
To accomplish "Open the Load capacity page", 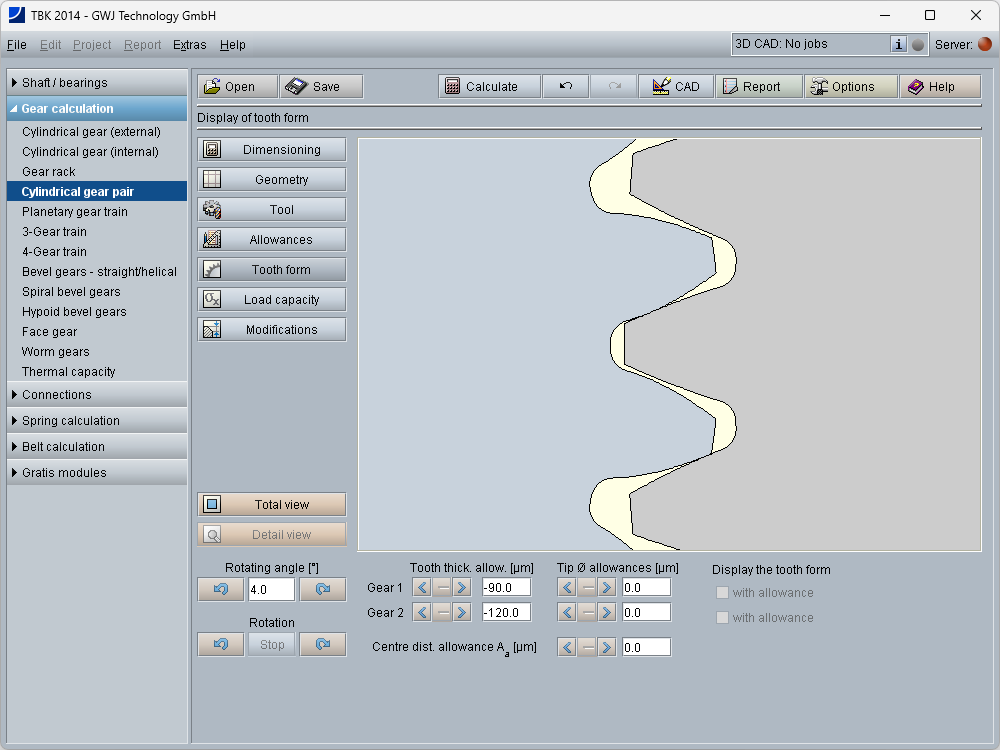I will tap(272, 300).
